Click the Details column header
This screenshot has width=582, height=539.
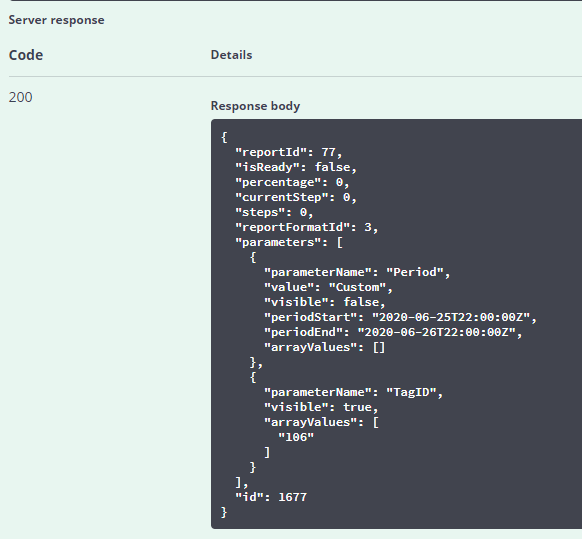(x=232, y=55)
